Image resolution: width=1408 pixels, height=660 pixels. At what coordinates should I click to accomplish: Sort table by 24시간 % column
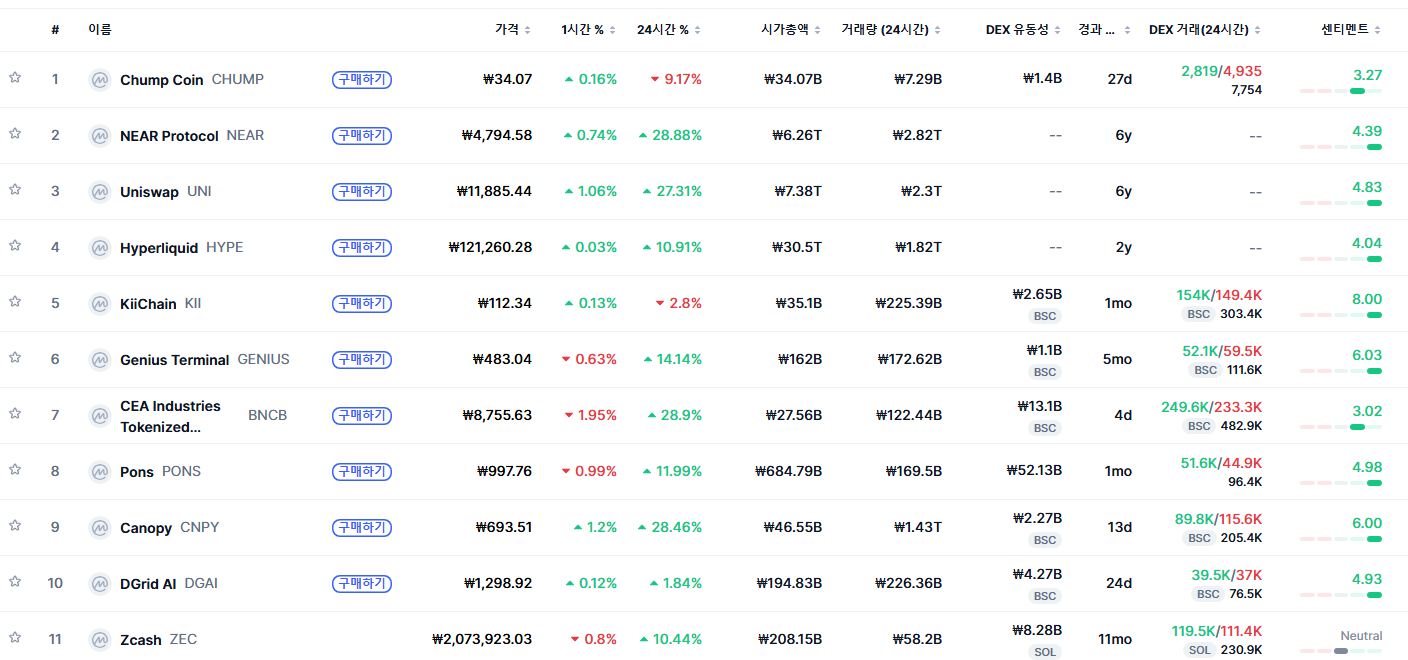click(669, 30)
